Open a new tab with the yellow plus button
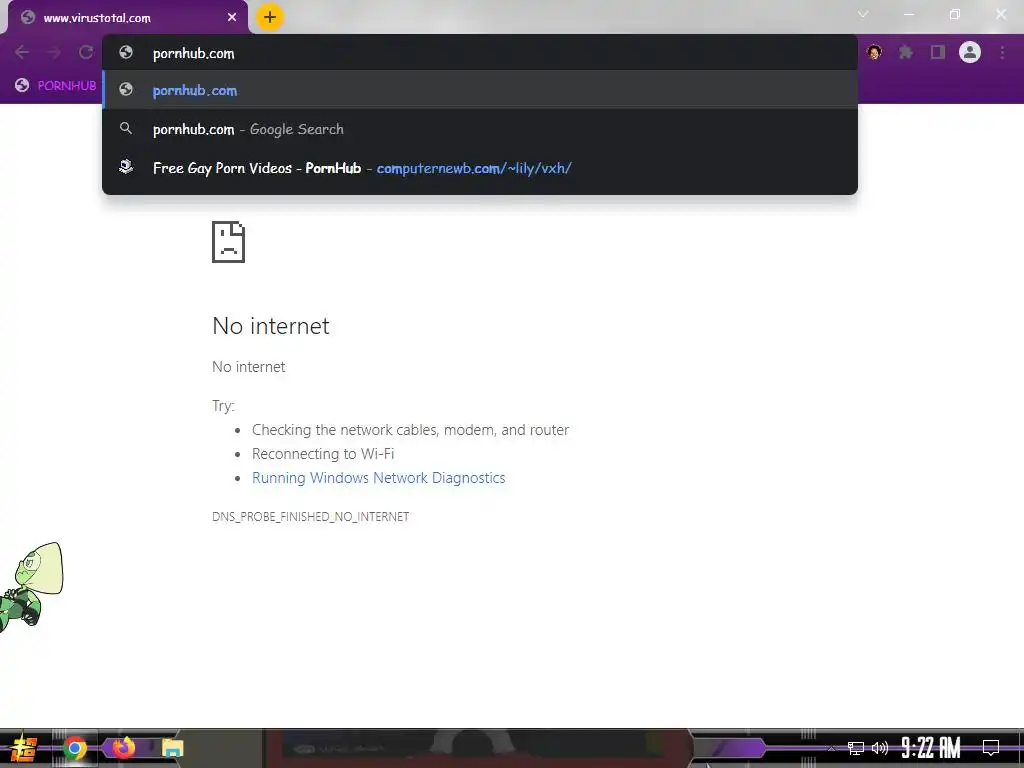The image size is (1024, 768). click(x=270, y=17)
